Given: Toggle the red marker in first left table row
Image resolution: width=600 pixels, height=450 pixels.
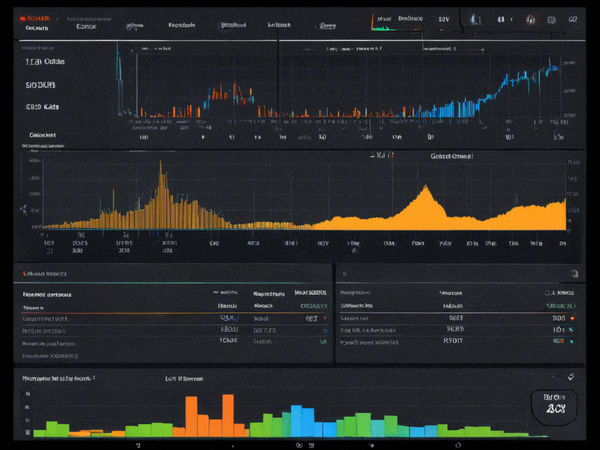Looking at the screenshot, I should [325, 318].
